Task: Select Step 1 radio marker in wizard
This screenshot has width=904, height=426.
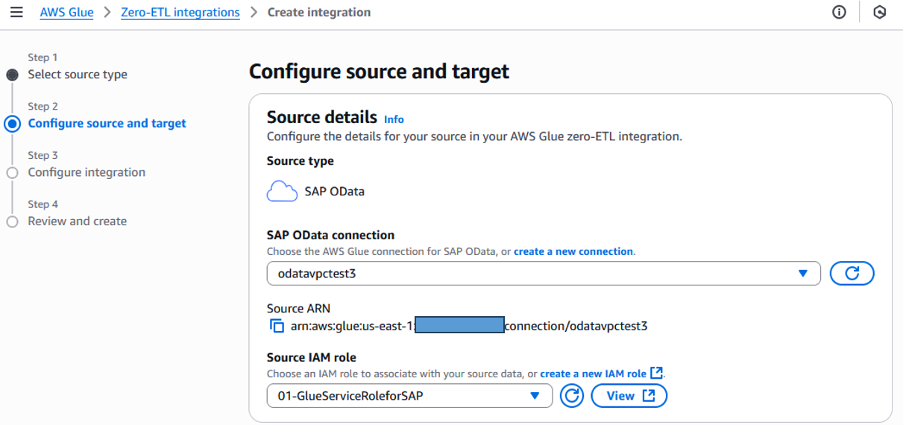Action: click(12, 75)
